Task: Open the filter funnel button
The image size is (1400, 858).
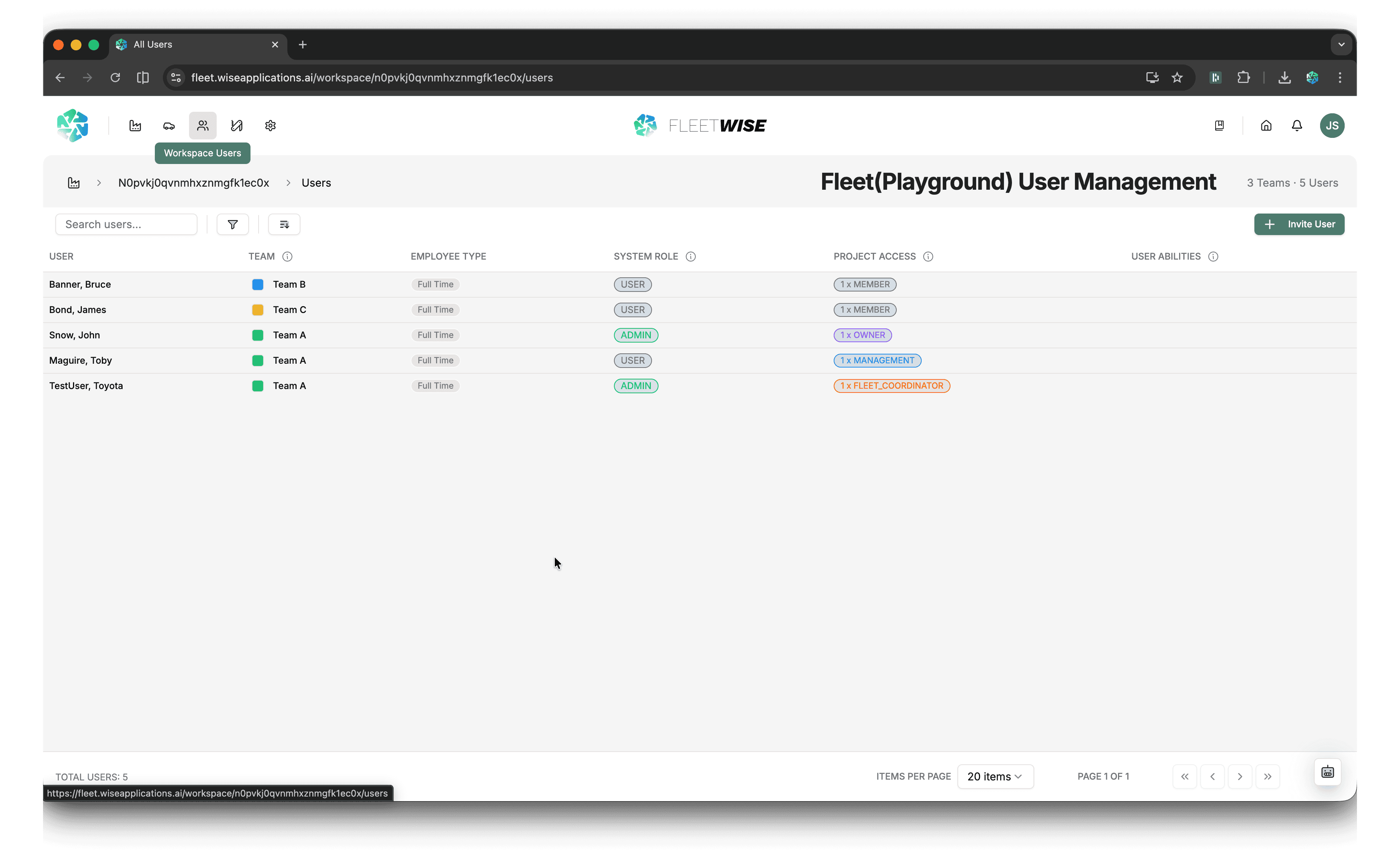Action: click(232, 224)
